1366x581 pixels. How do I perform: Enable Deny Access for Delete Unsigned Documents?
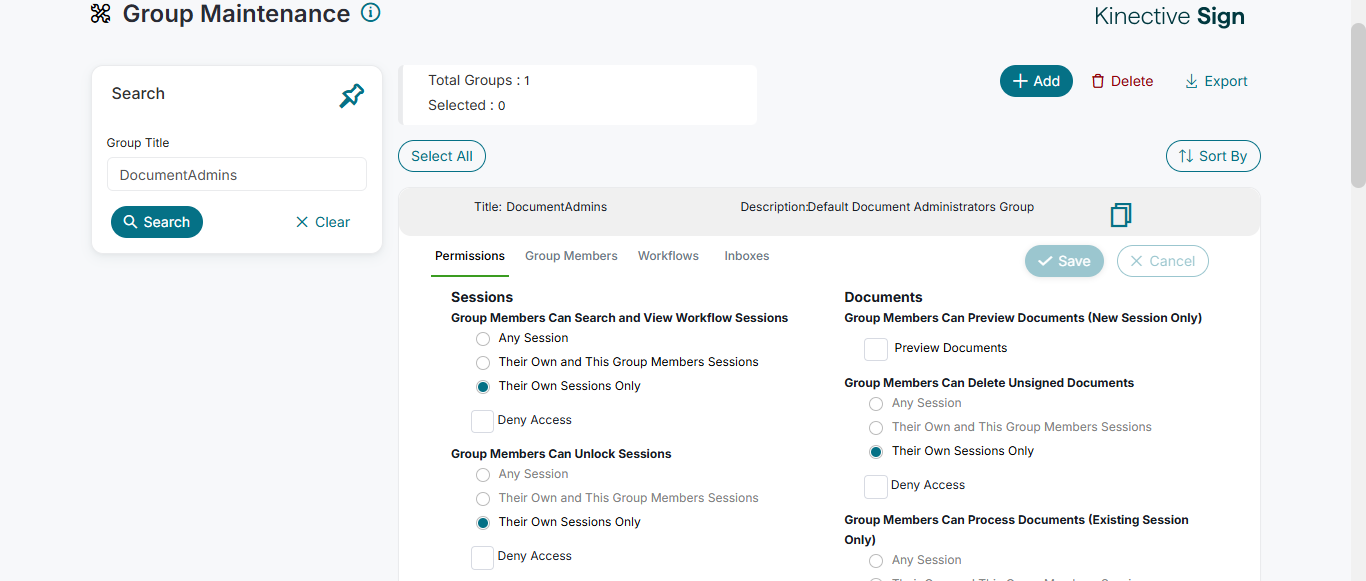876,486
